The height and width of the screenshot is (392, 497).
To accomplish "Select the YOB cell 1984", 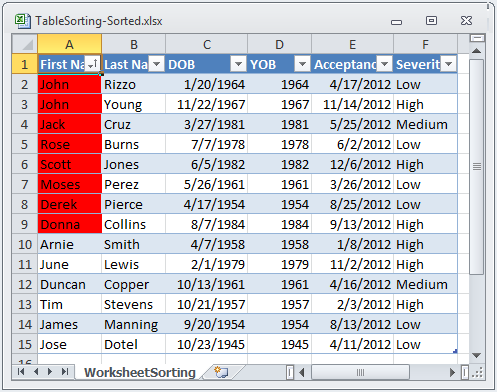I will (279, 224).
